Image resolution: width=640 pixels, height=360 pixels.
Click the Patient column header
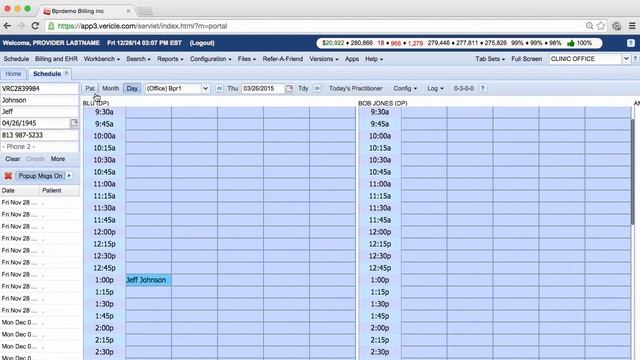click(x=59, y=191)
